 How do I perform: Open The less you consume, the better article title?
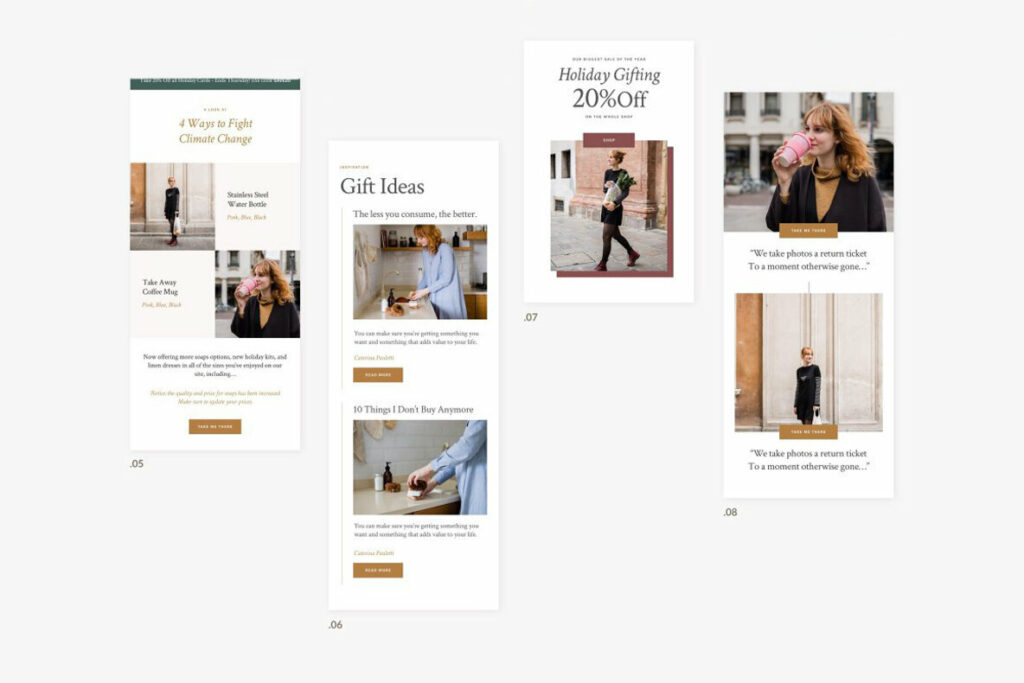(x=414, y=214)
